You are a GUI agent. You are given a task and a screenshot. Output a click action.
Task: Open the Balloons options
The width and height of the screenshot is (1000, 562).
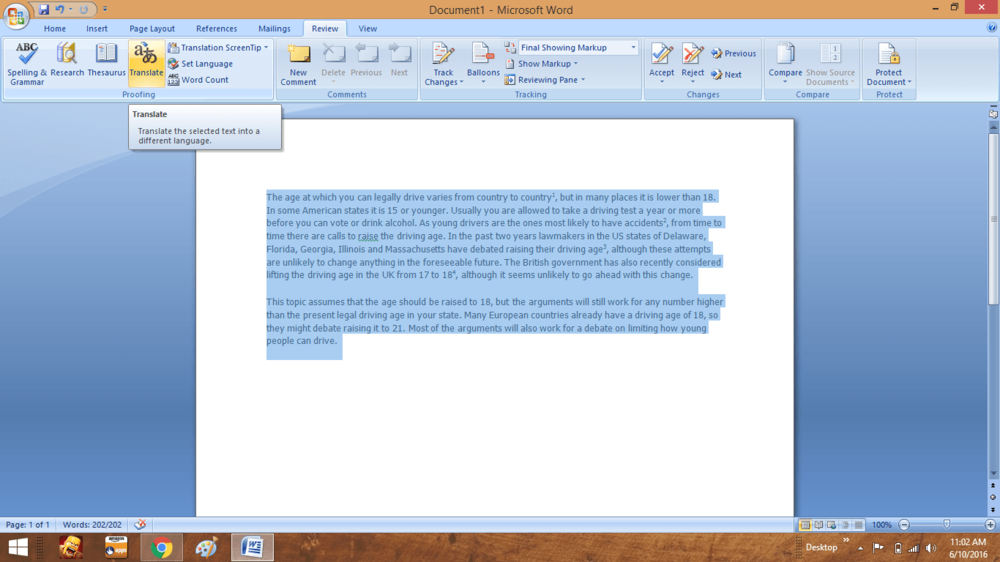[x=483, y=64]
